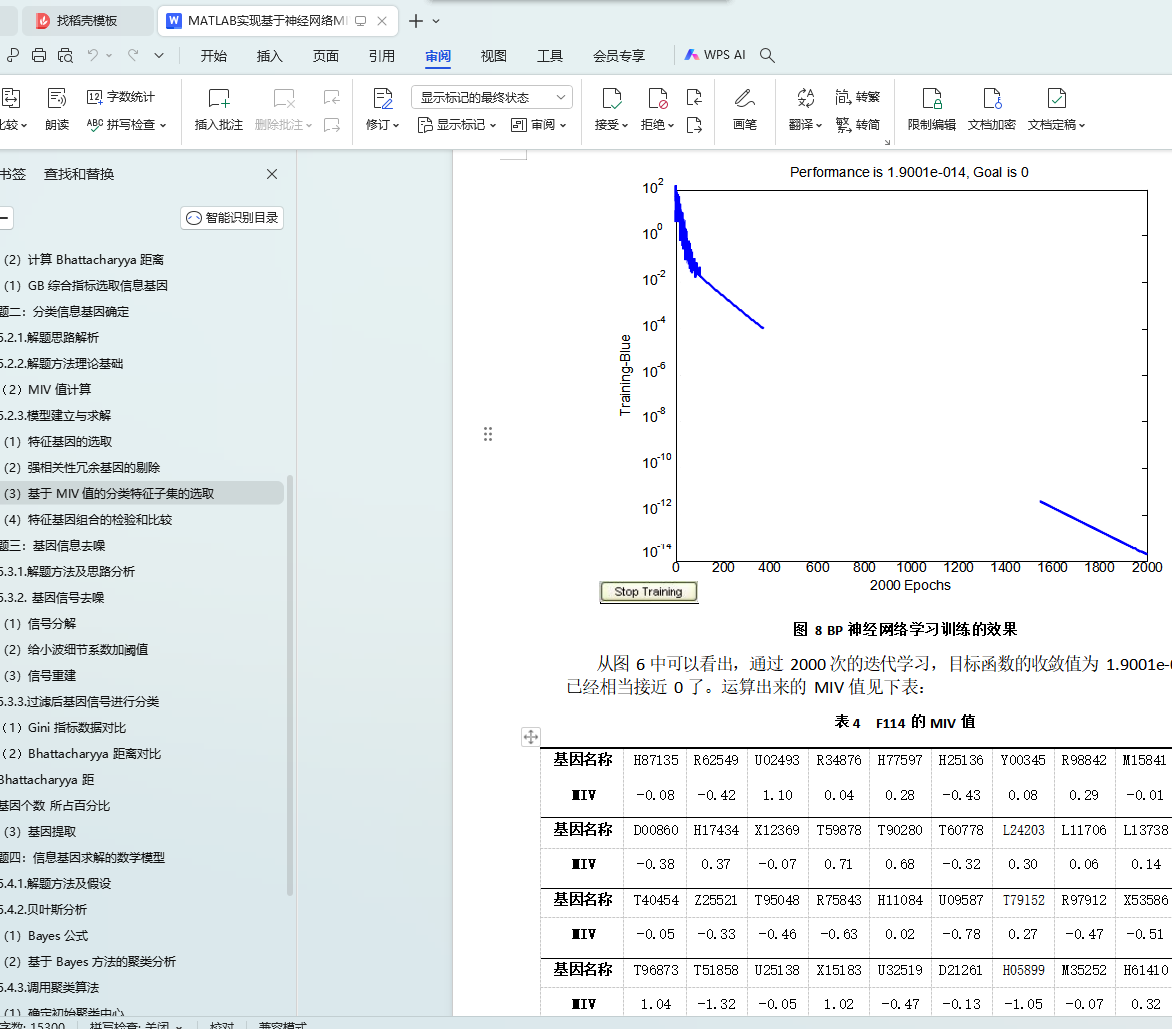Convert Simplified to Traditional (简转繁)
Viewport: 1172px width, 1029px height.
point(857,97)
